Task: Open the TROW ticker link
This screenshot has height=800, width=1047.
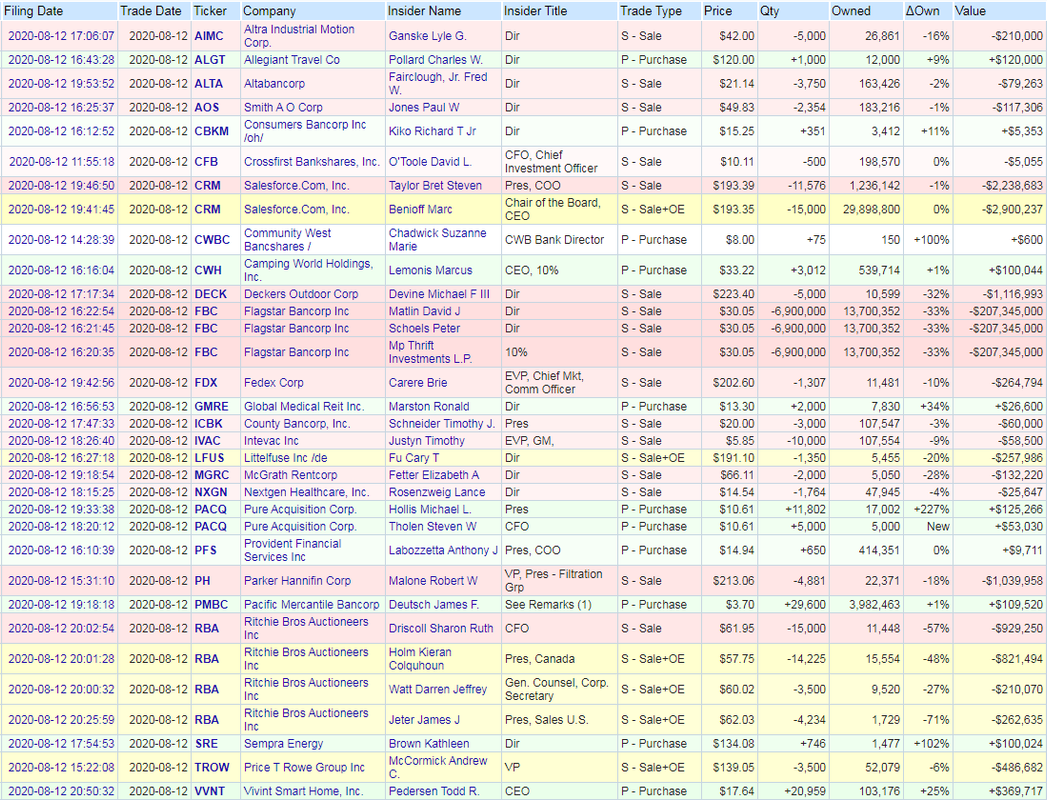Action: pyautogui.click(x=212, y=768)
